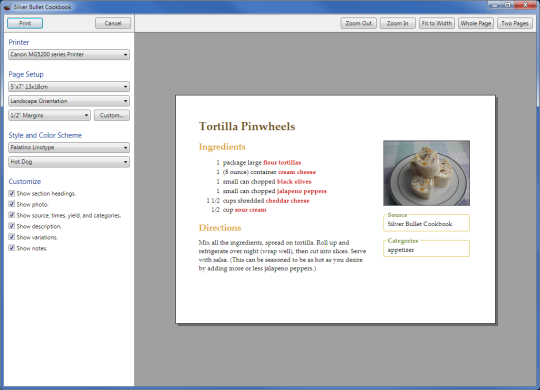Click the 'cream cheese' ingredient text
Viewport: 540px width, 390px height.
(x=297, y=172)
